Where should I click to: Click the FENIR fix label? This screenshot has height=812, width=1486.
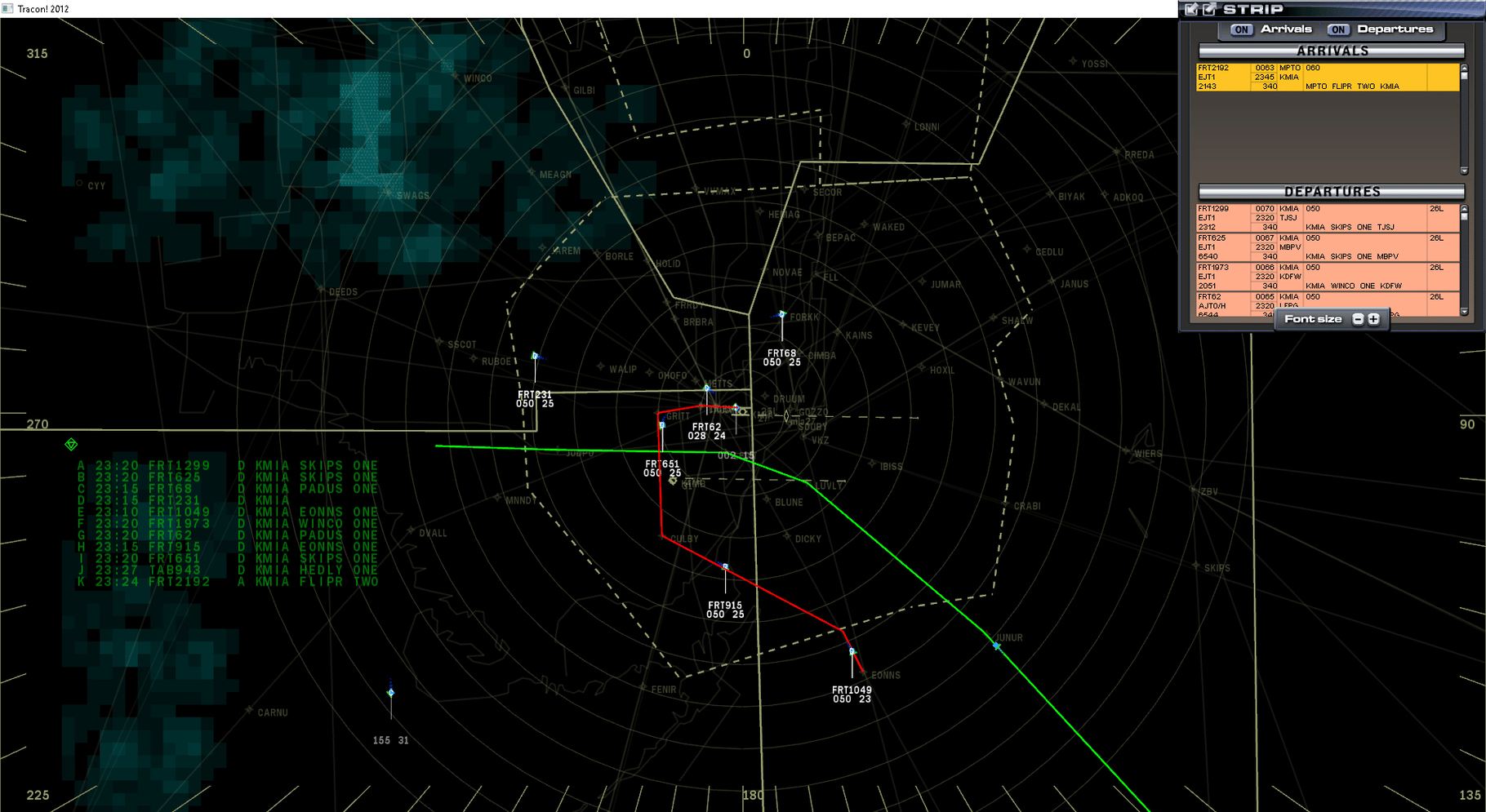[x=664, y=690]
